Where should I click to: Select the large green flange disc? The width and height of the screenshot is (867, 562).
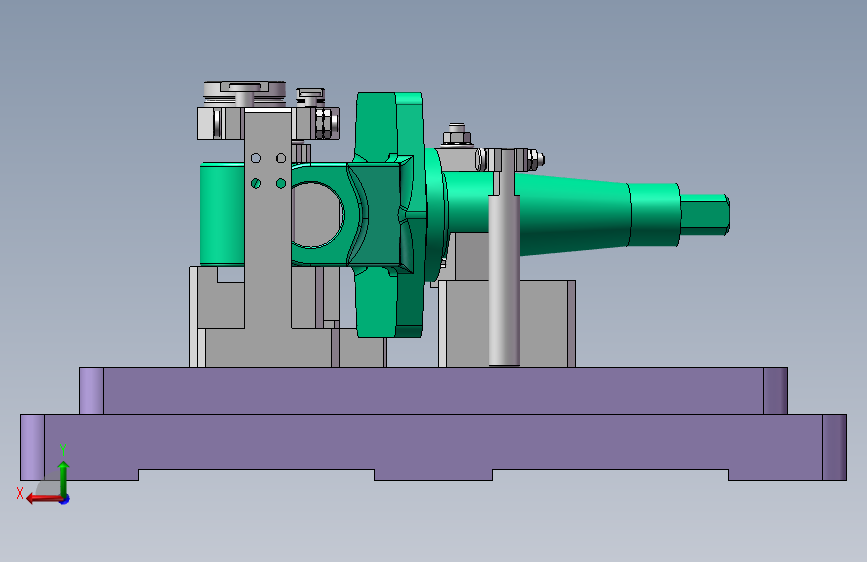click(390, 215)
